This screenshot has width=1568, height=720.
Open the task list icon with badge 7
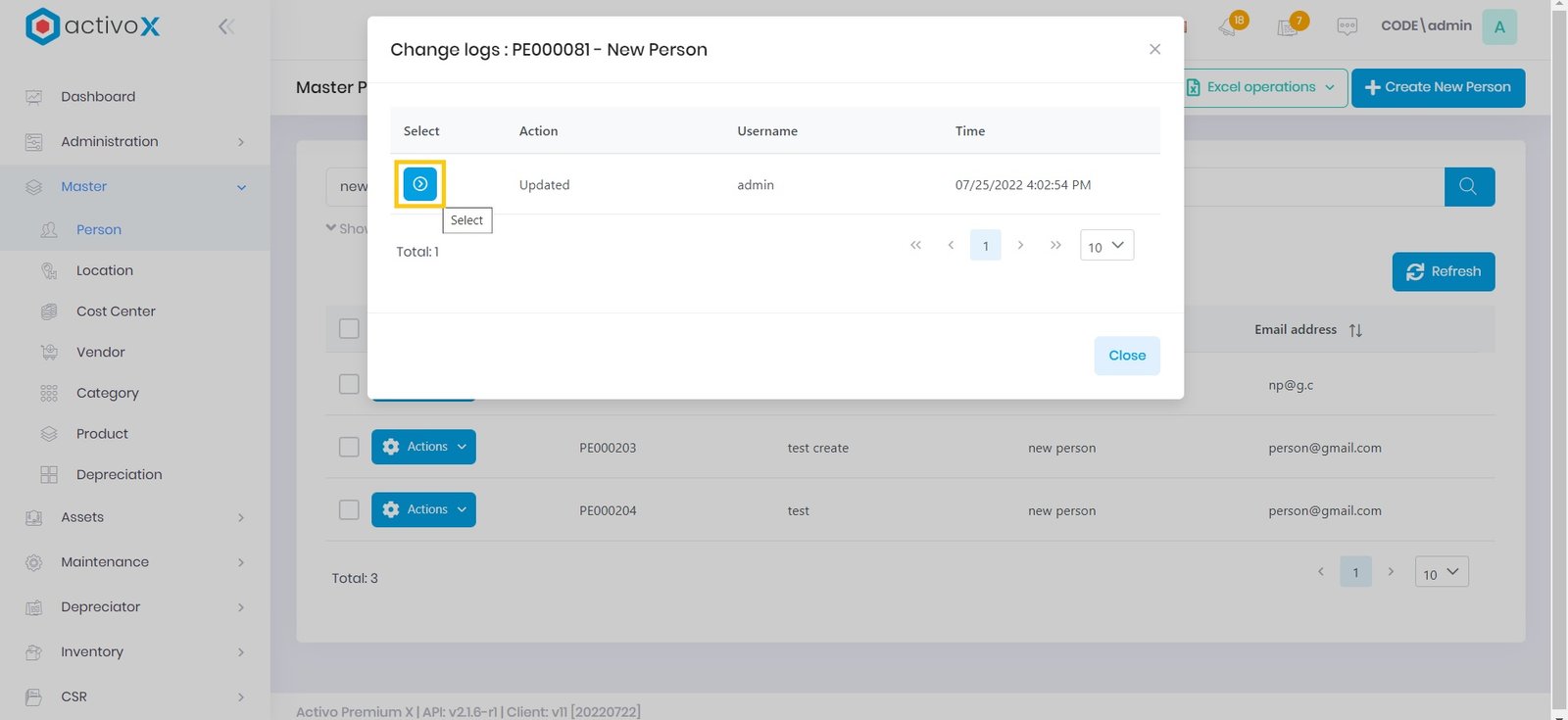pyautogui.click(x=1289, y=26)
